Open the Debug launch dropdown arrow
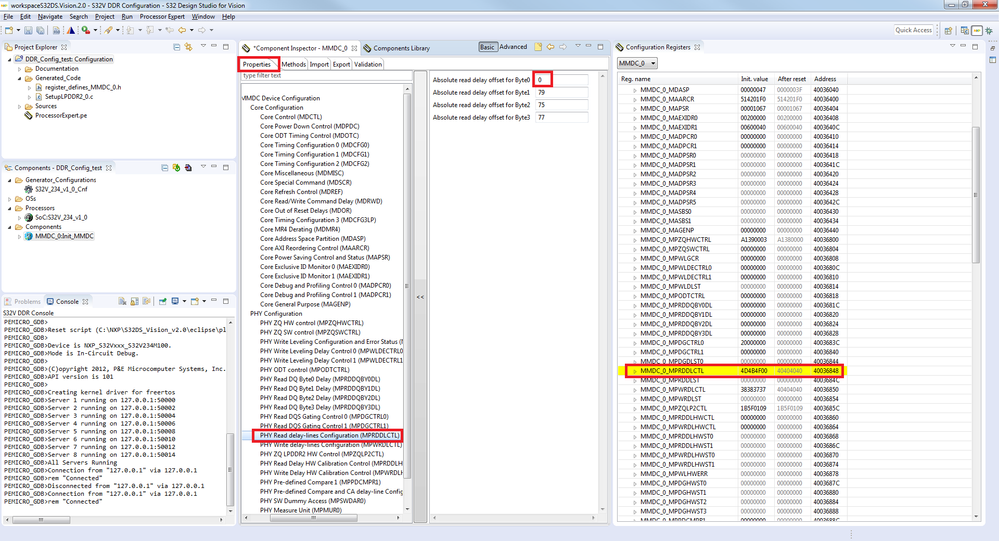Image resolution: width=999 pixels, height=541 pixels. coord(96,30)
